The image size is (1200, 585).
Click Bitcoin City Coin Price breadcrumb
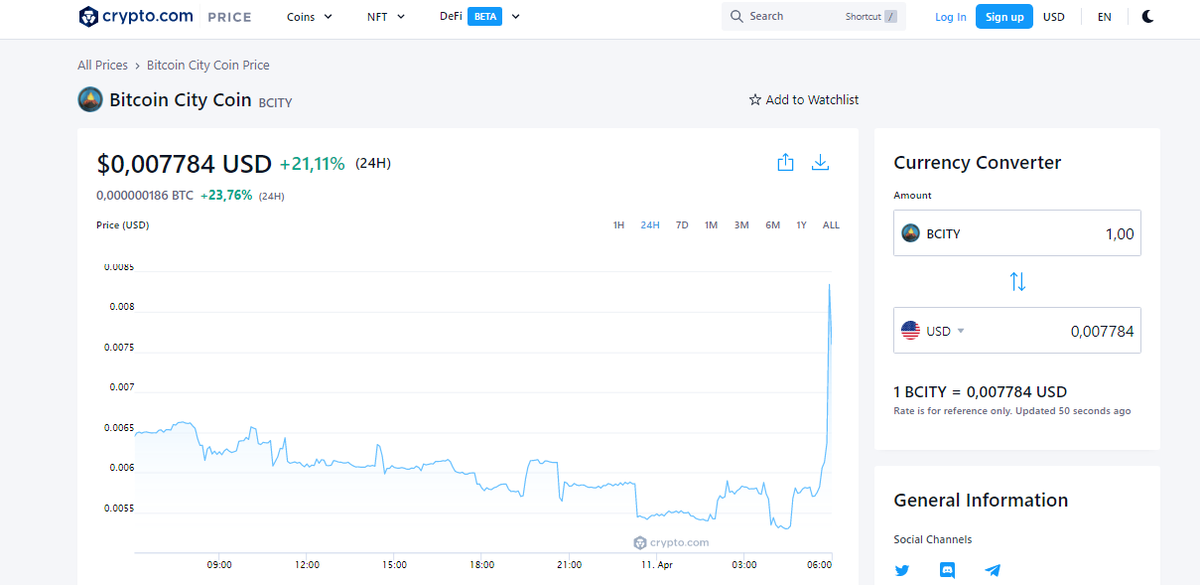point(208,65)
